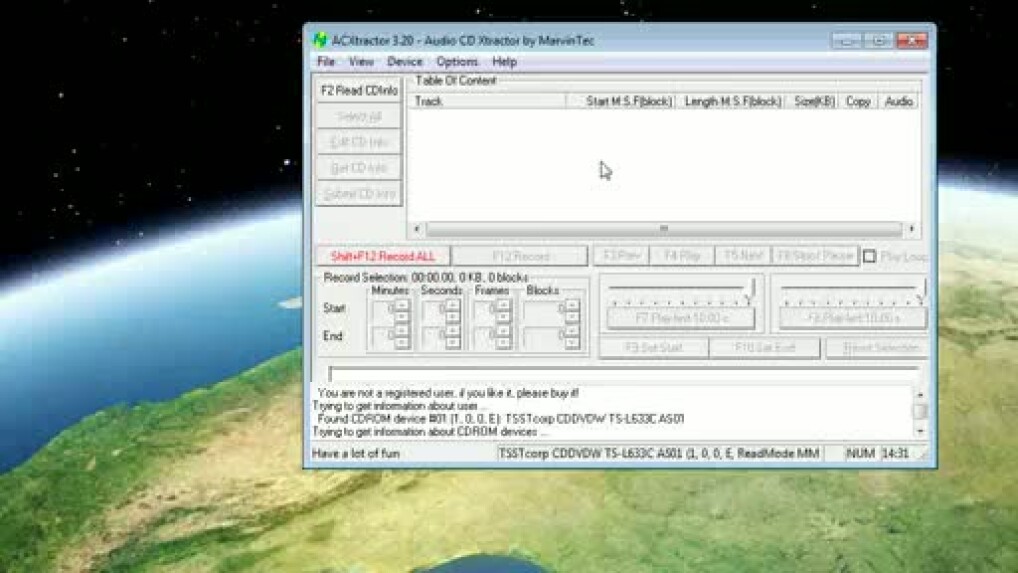Click the track list's right scroll arrow
The height and width of the screenshot is (573, 1018).
pos(911,229)
